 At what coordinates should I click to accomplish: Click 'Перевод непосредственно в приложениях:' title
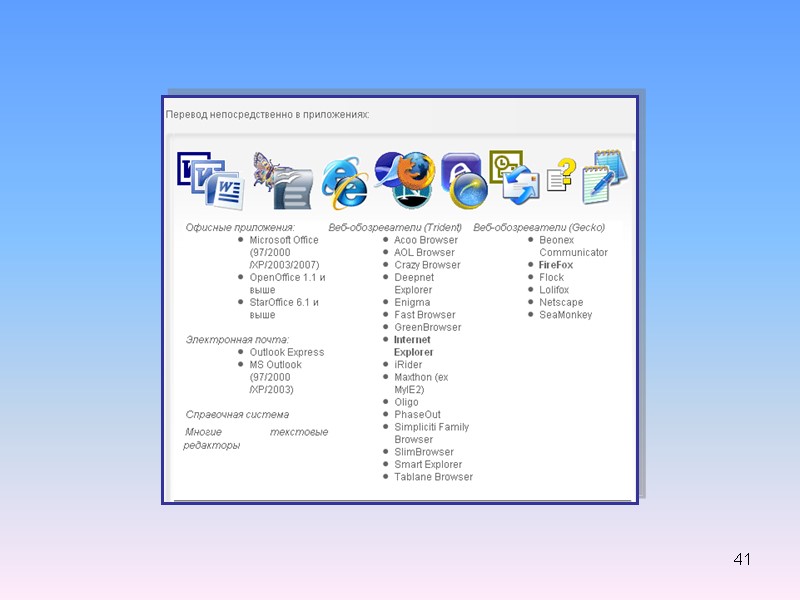(267, 114)
